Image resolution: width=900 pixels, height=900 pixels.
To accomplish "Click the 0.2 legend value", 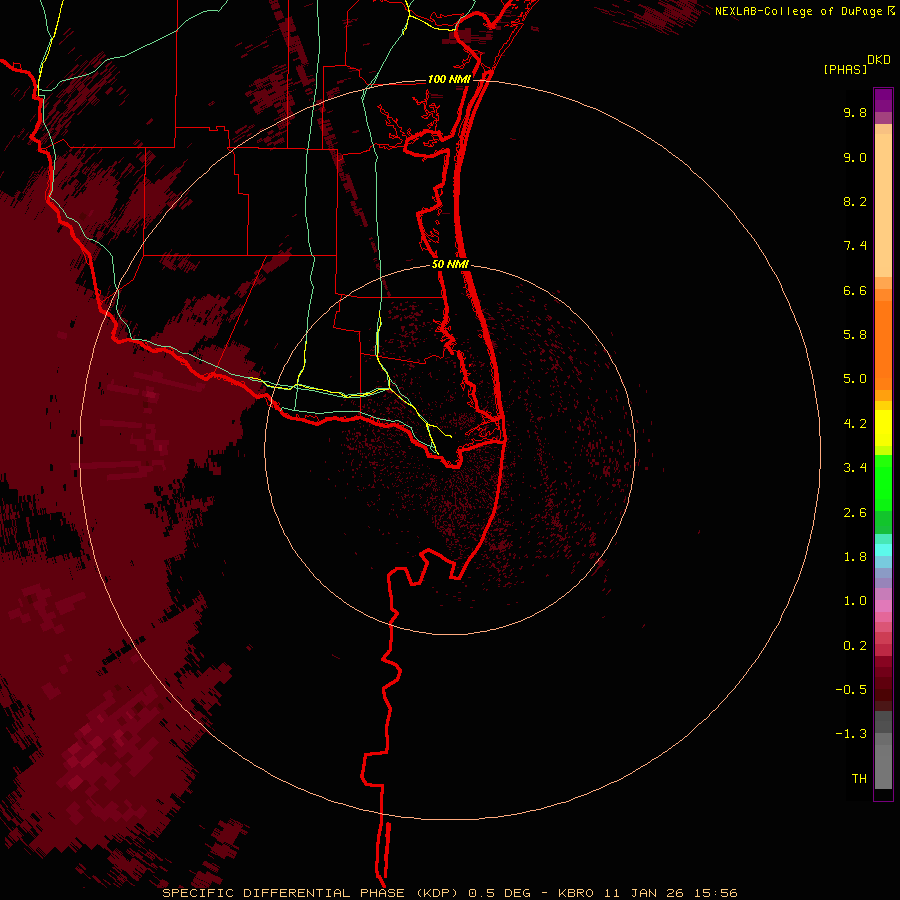I will [855, 646].
